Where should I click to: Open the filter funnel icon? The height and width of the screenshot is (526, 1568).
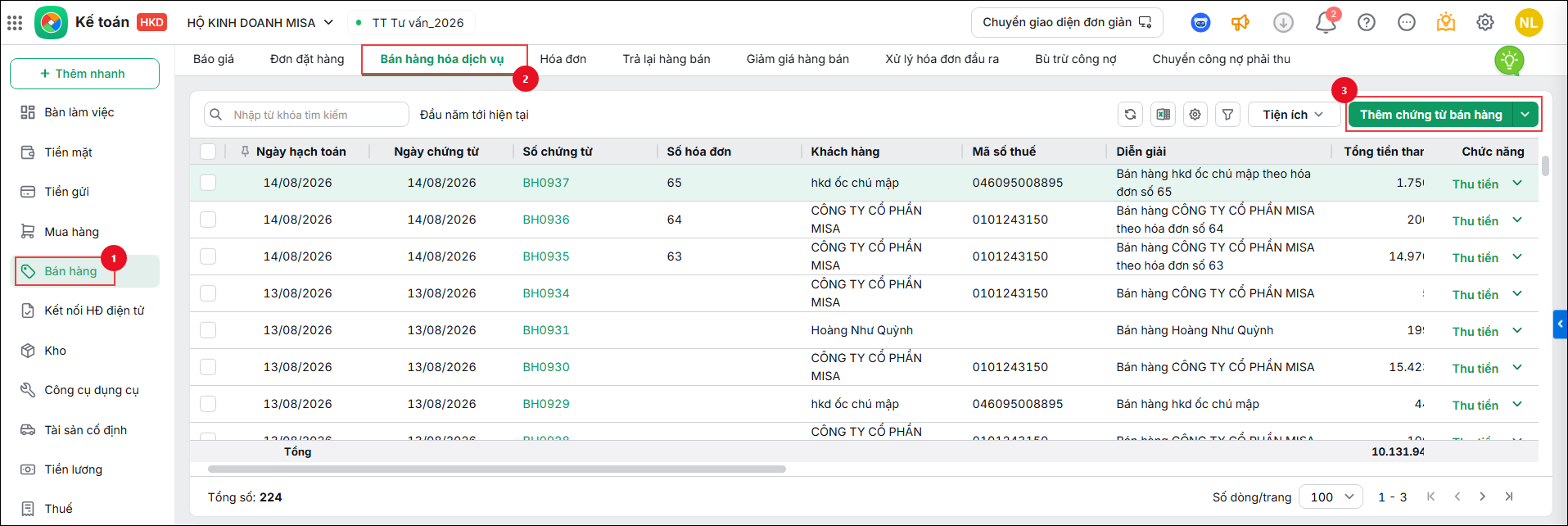point(1228,115)
